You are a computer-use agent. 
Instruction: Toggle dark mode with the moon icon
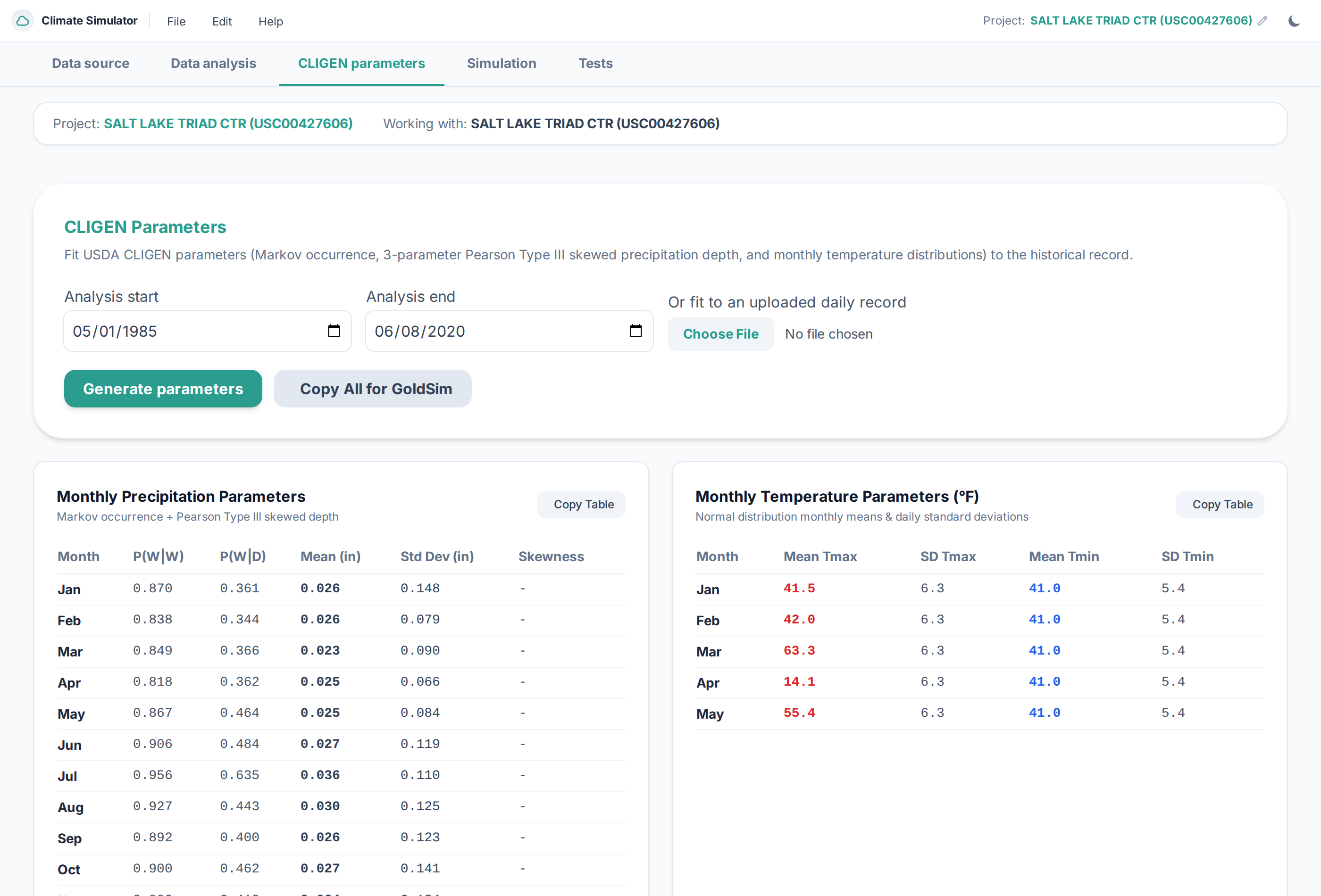[1294, 21]
